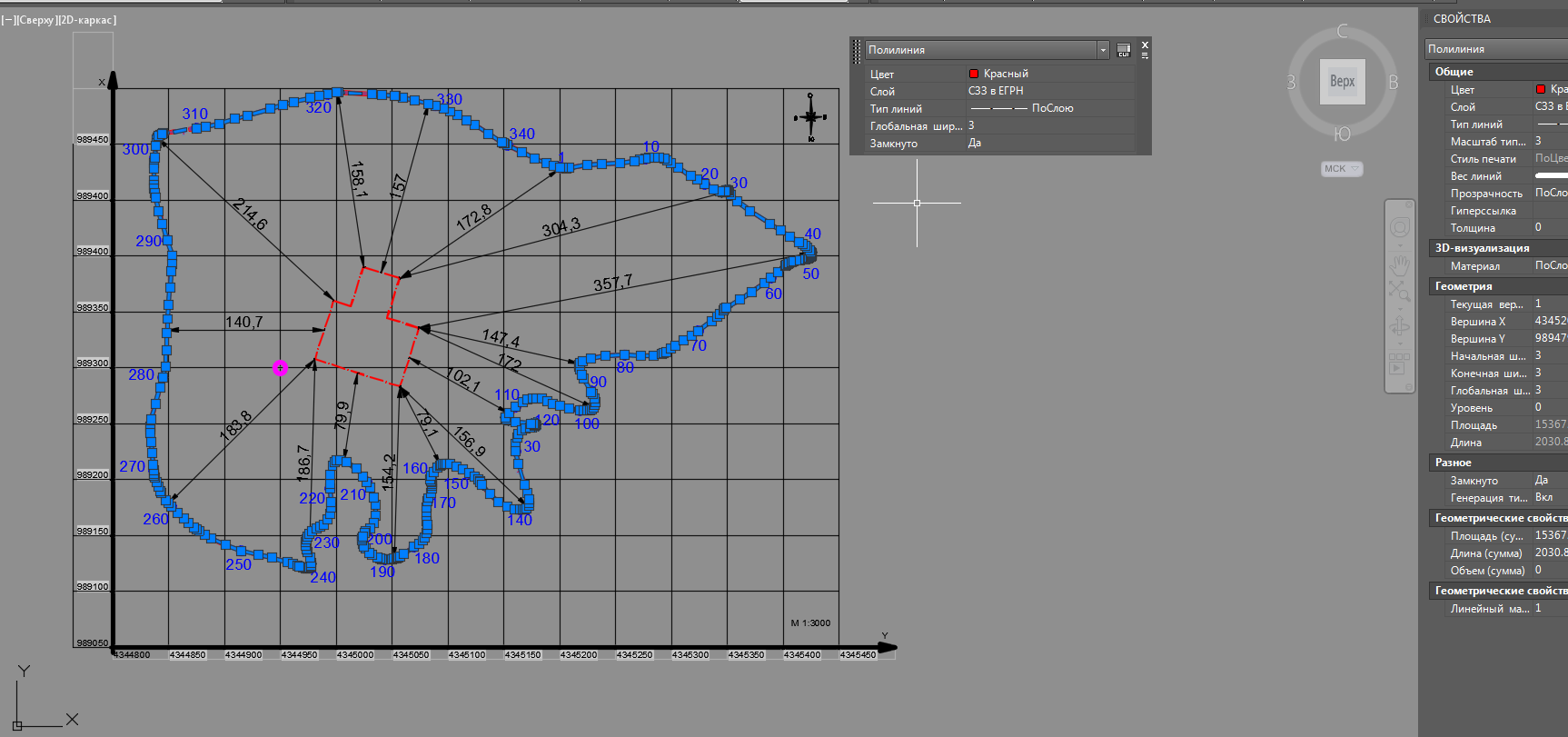Viewport: 1568px width, 737px height.
Task: Open Quick Properties options menu icon
Action: (1145, 56)
